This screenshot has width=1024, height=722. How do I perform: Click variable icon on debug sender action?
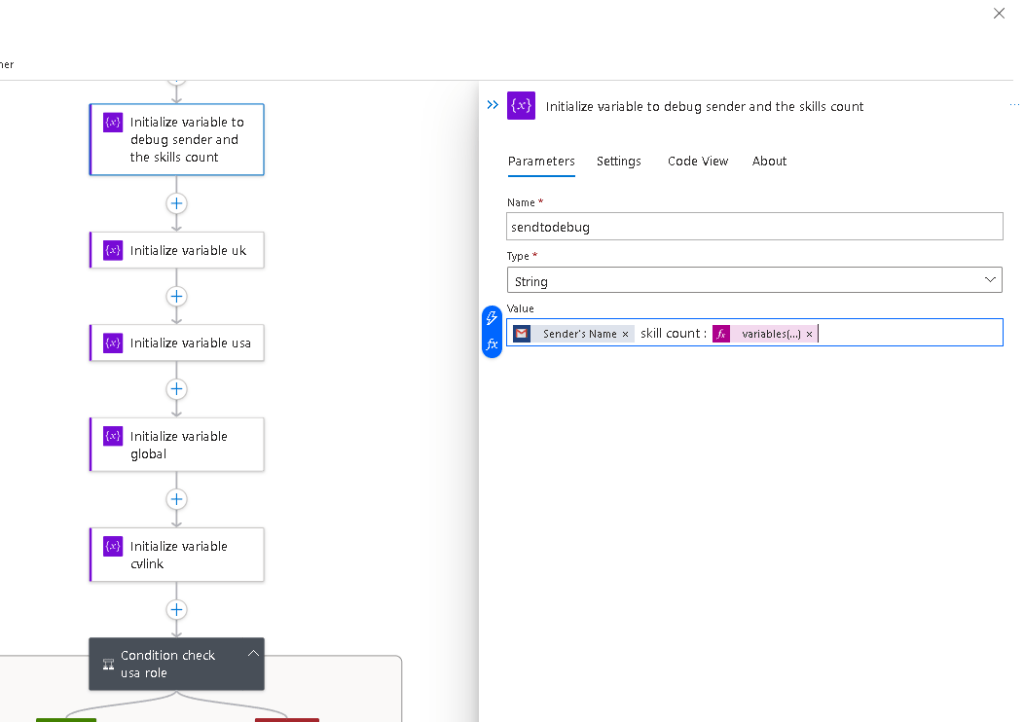click(x=113, y=122)
